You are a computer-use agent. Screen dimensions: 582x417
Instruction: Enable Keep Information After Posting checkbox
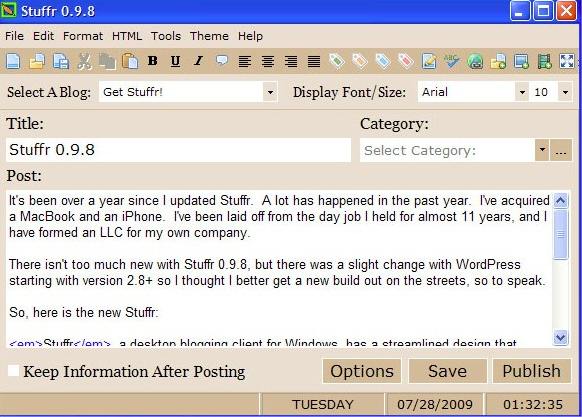click(x=14, y=371)
